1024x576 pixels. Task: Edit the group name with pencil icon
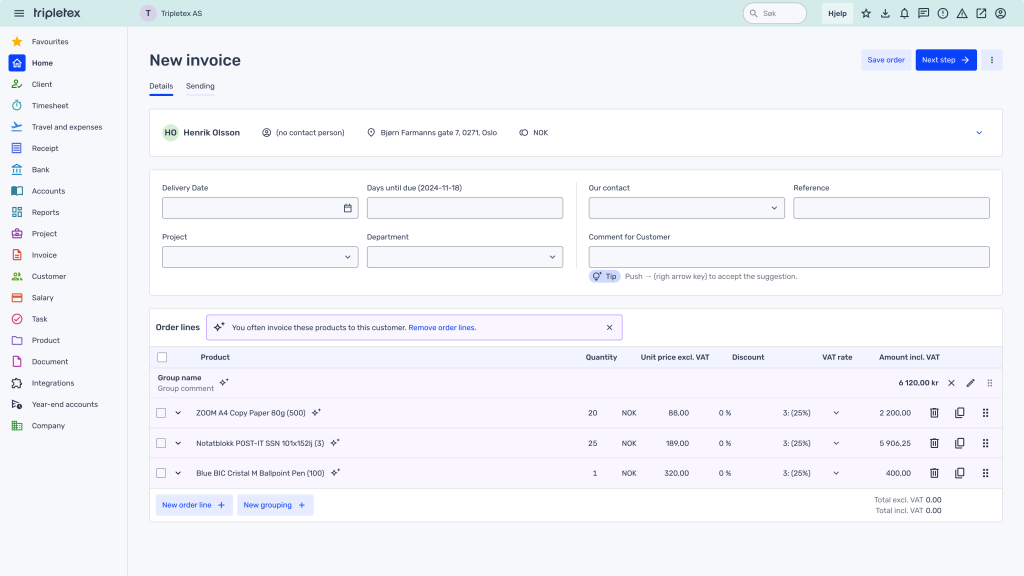click(970, 383)
